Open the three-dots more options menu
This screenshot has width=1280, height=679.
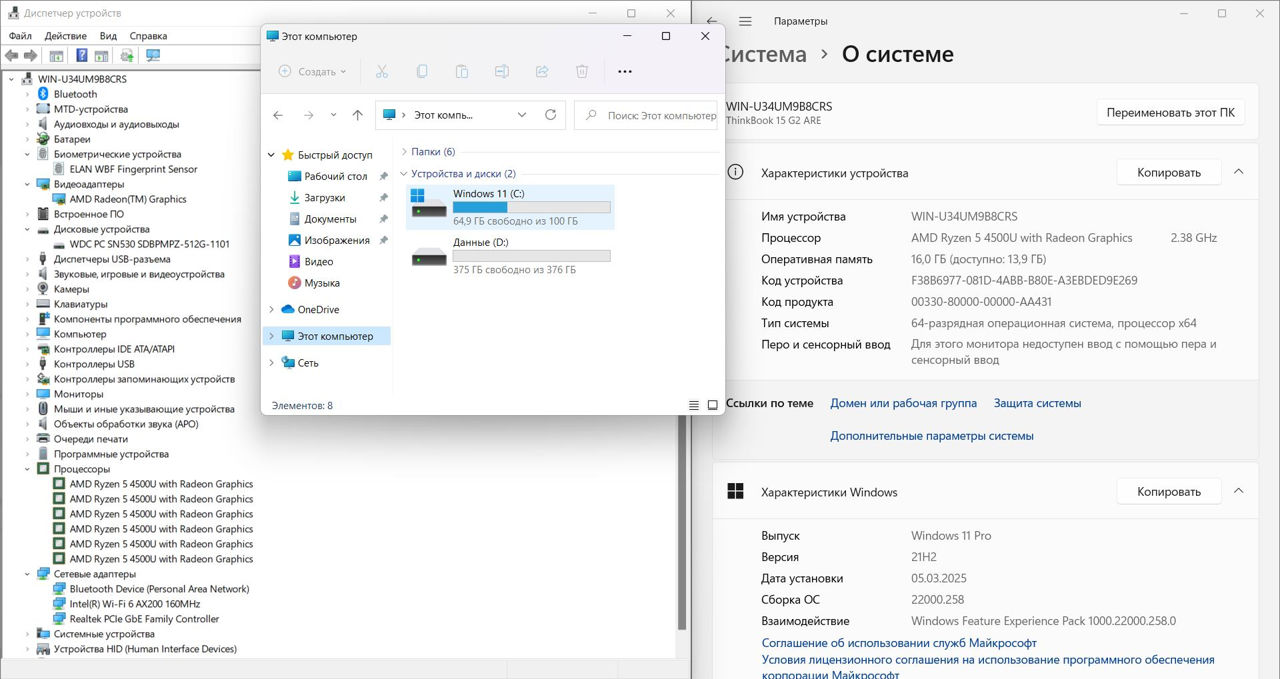pyautogui.click(x=625, y=72)
